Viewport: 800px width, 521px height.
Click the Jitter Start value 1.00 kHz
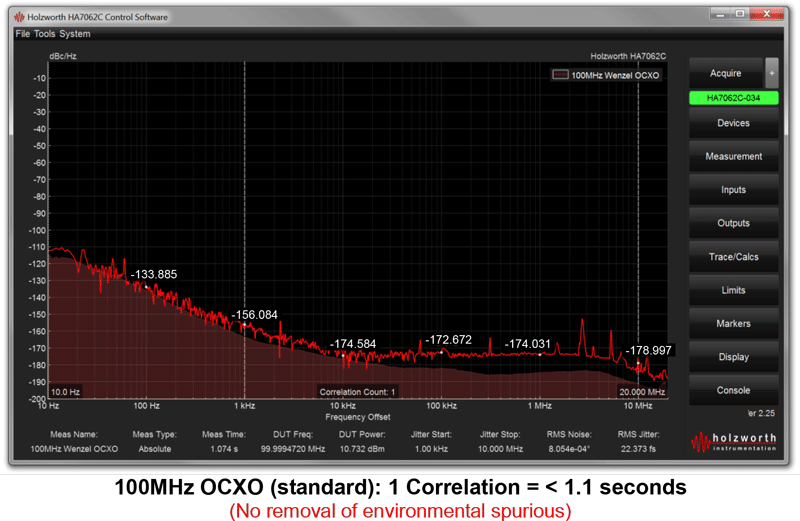431,449
